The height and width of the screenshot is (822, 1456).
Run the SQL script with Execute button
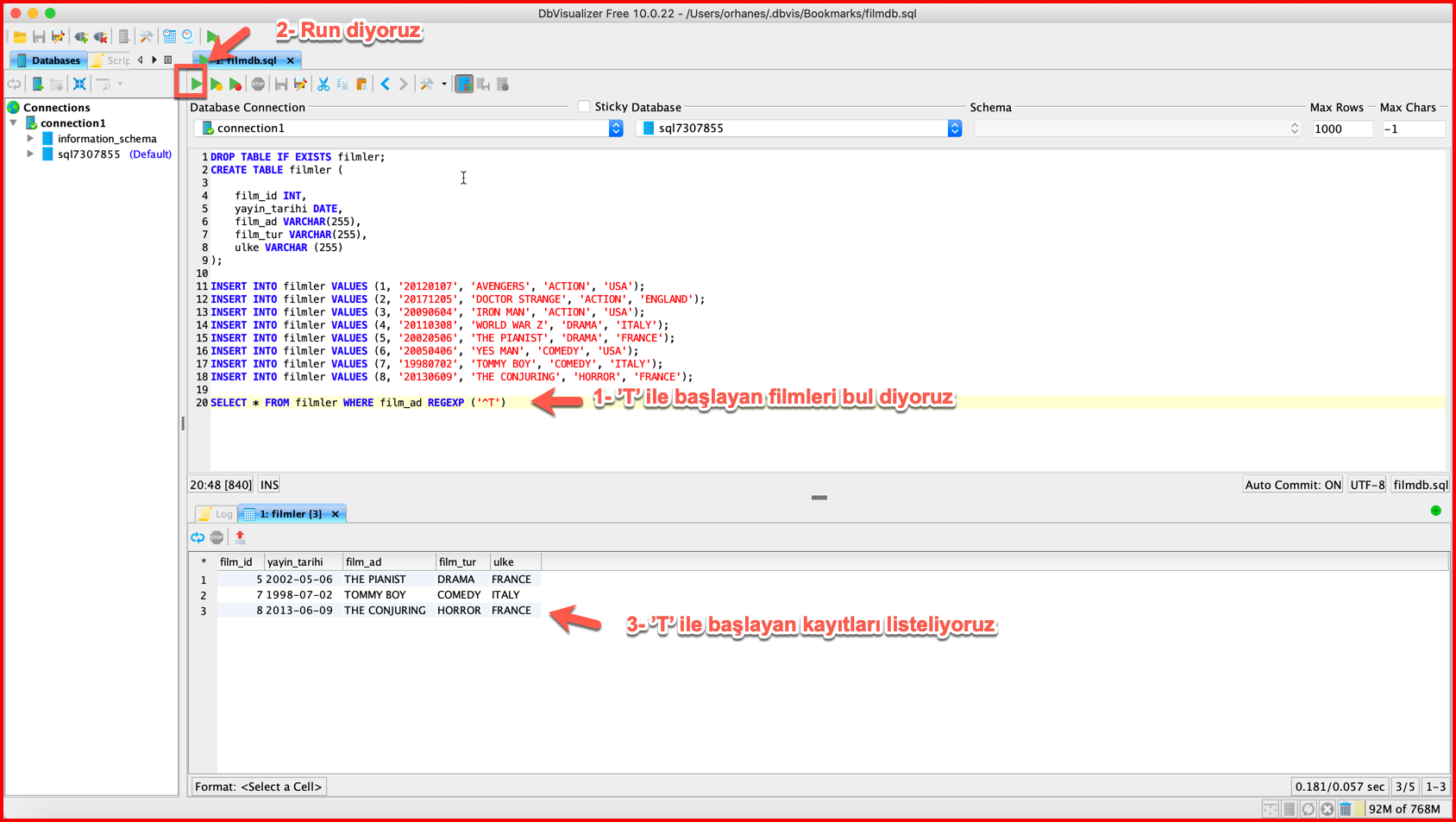pyautogui.click(x=196, y=84)
